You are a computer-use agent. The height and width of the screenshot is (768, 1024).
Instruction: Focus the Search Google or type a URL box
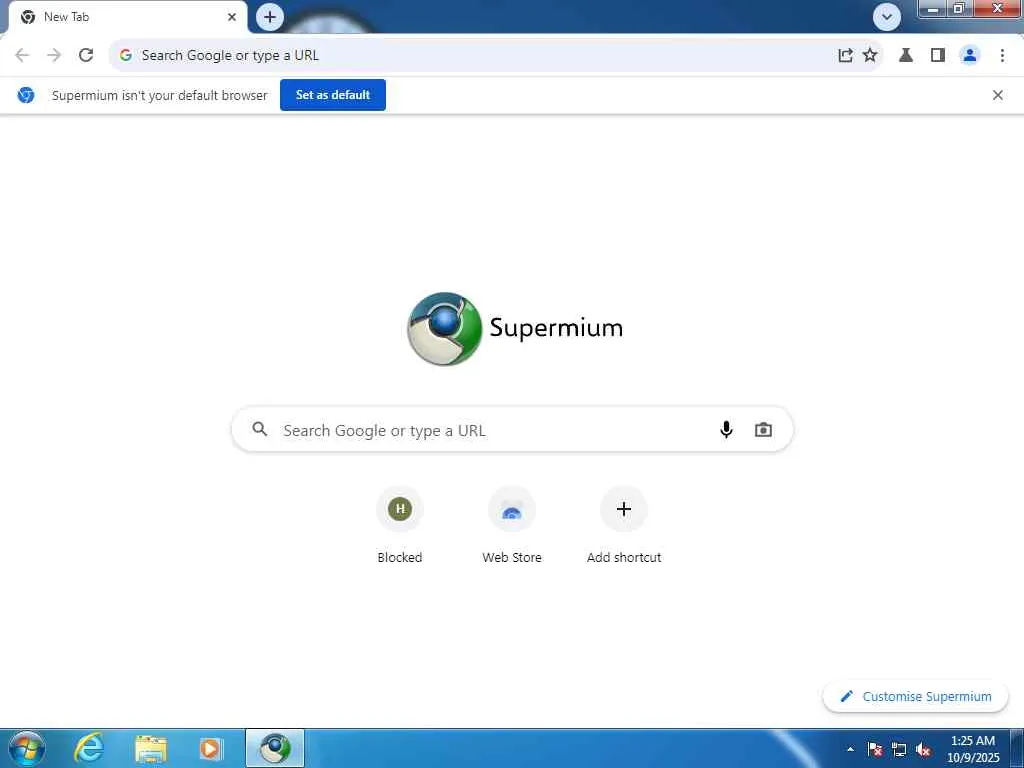(513, 430)
